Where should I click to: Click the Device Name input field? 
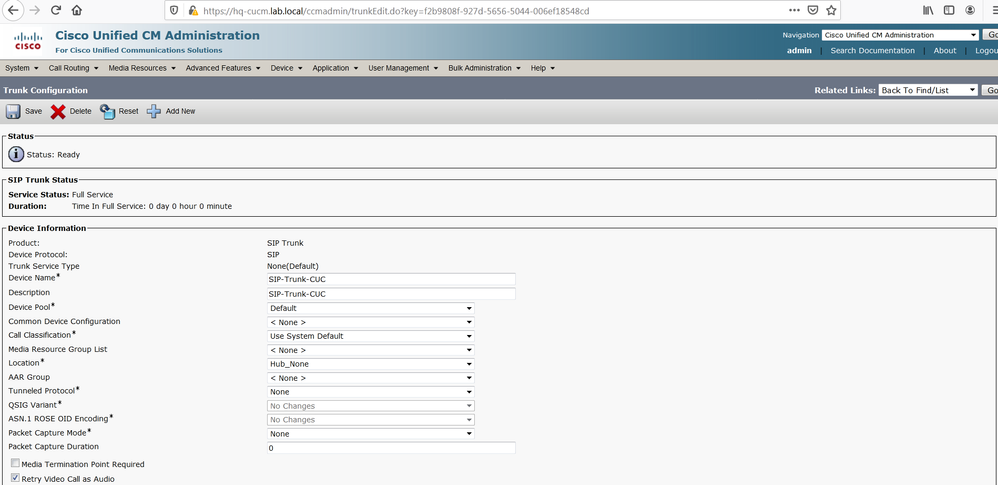coord(391,279)
